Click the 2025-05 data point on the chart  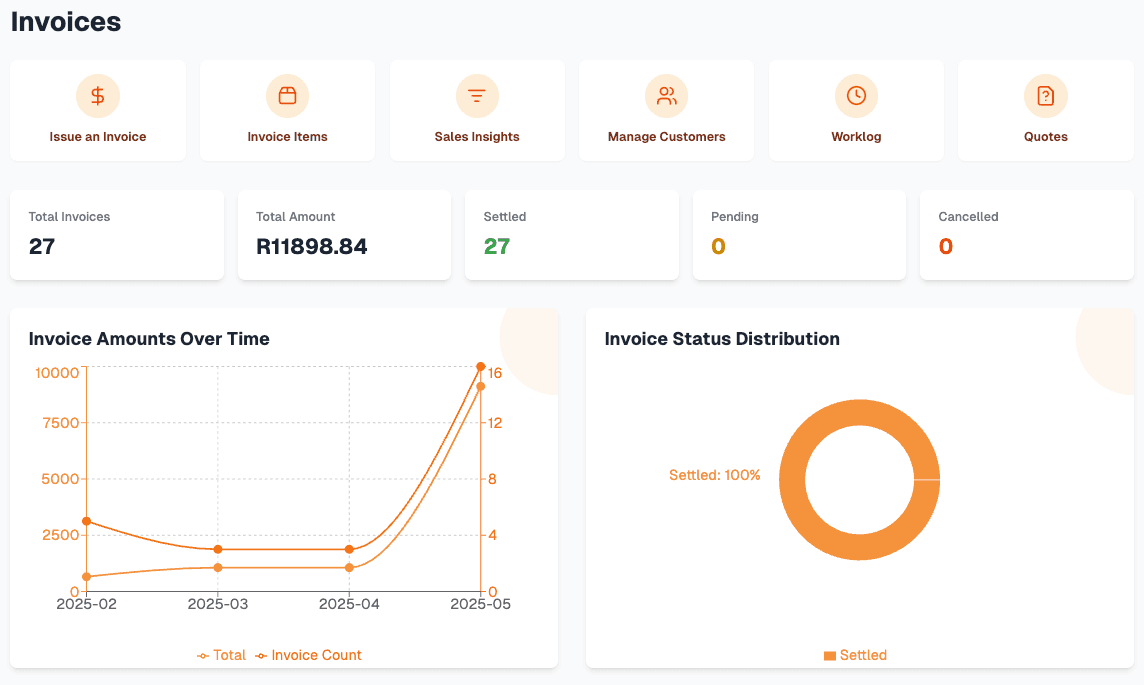pos(481,366)
